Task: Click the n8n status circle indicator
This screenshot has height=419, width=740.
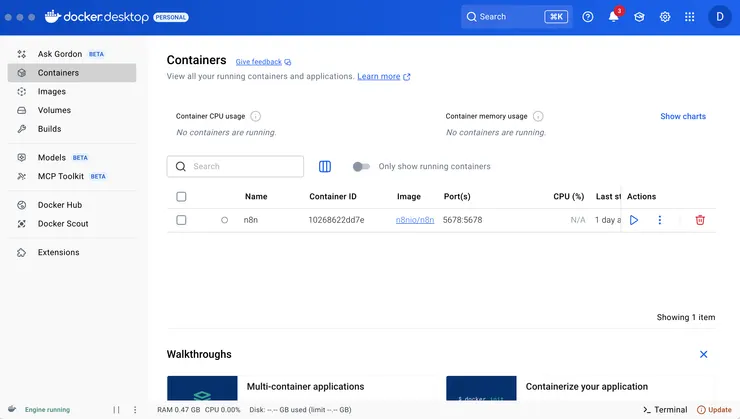Action: pyautogui.click(x=225, y=220)
